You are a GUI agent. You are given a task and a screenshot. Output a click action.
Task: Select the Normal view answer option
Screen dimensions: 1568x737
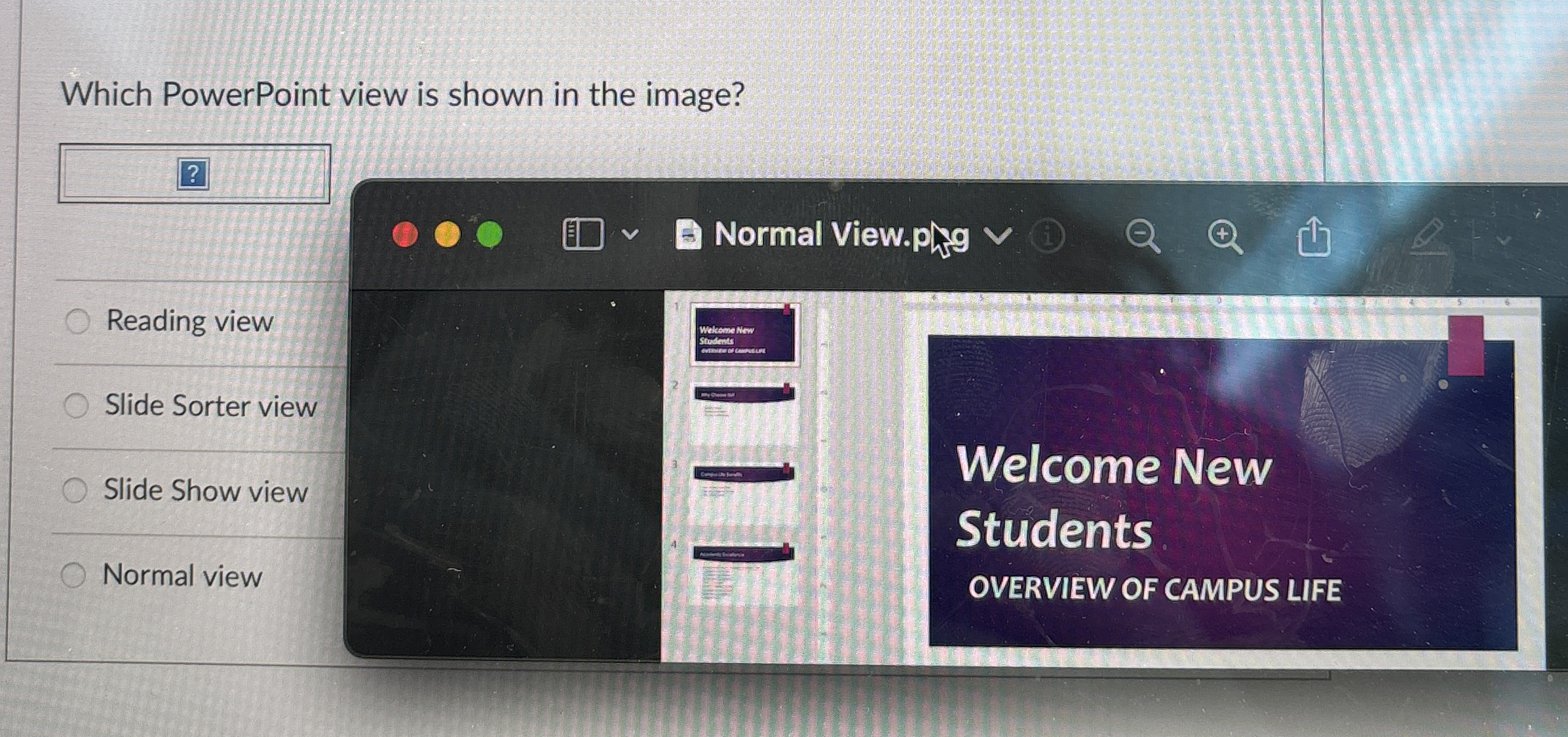(182, 575)
